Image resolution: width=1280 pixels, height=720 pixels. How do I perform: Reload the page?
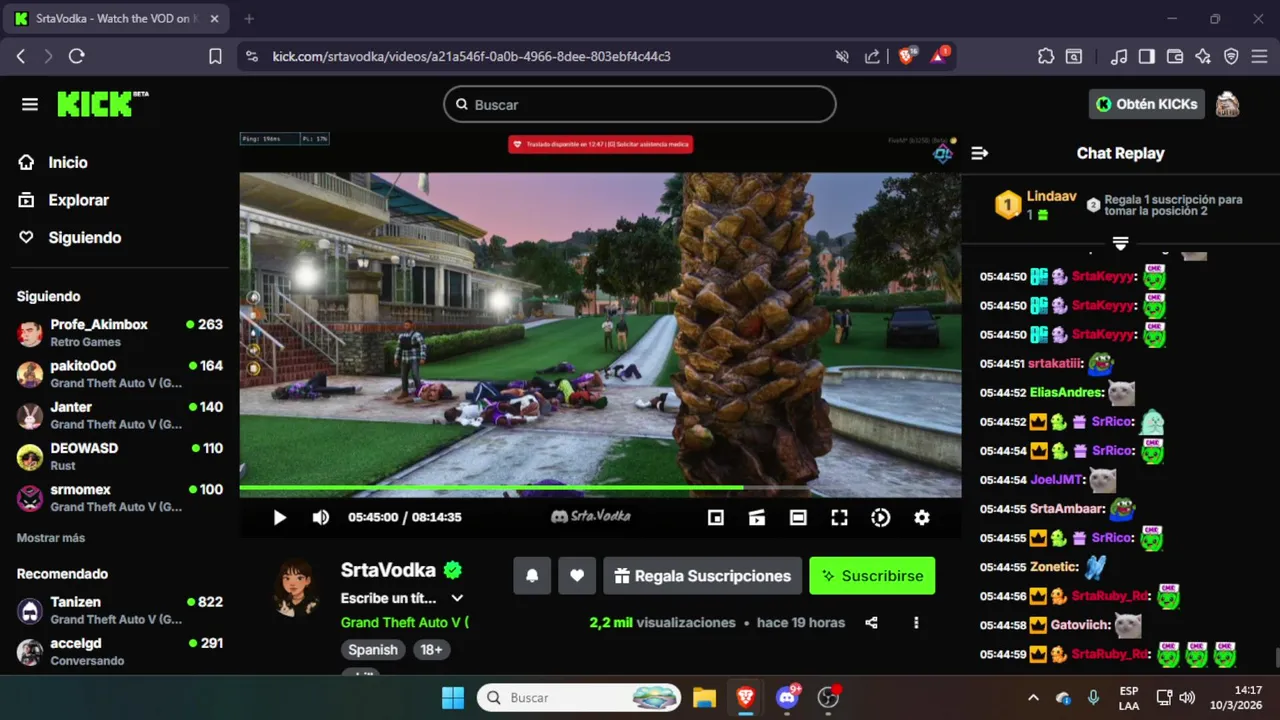76,56
